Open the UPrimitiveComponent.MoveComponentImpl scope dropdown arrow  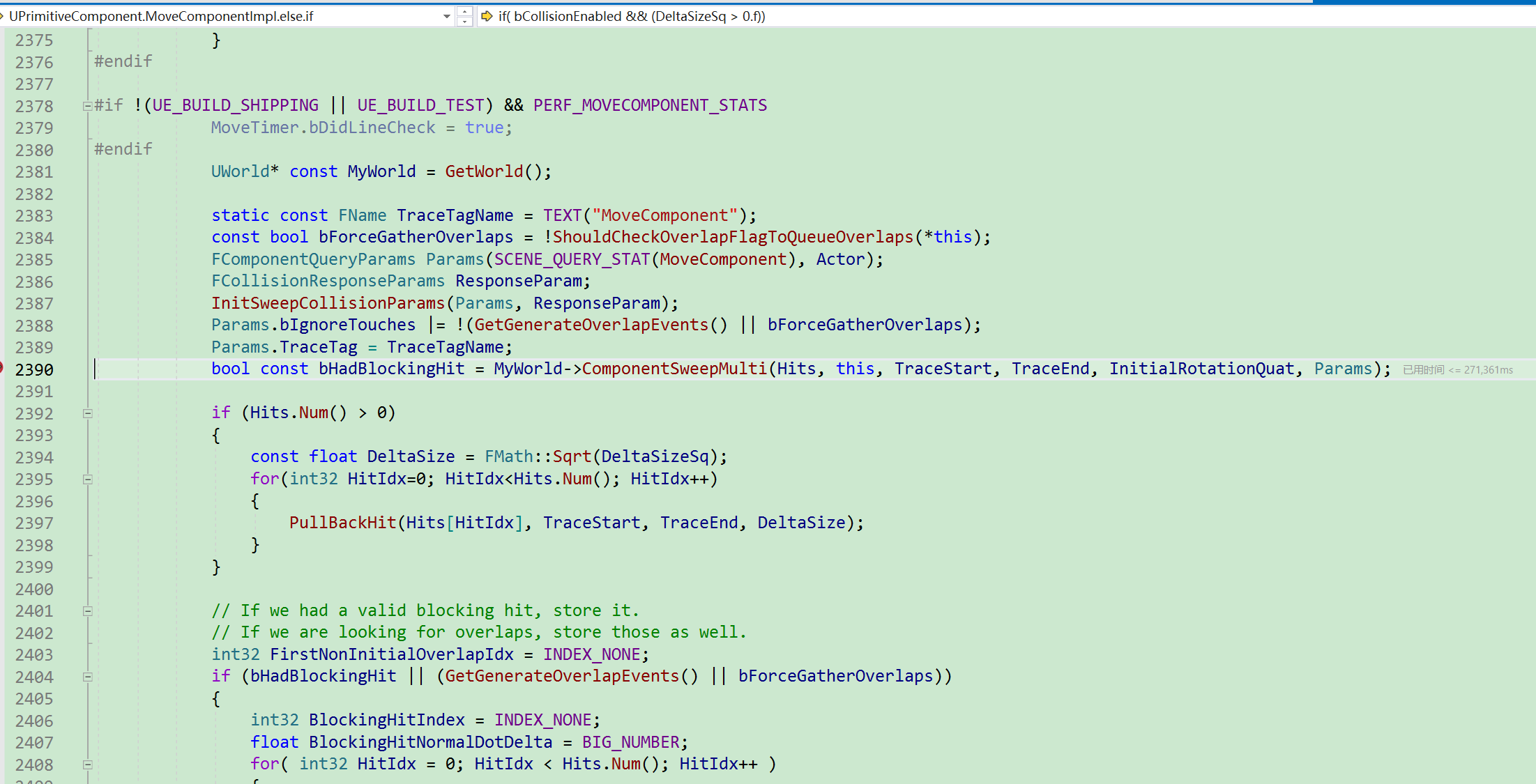446,16
